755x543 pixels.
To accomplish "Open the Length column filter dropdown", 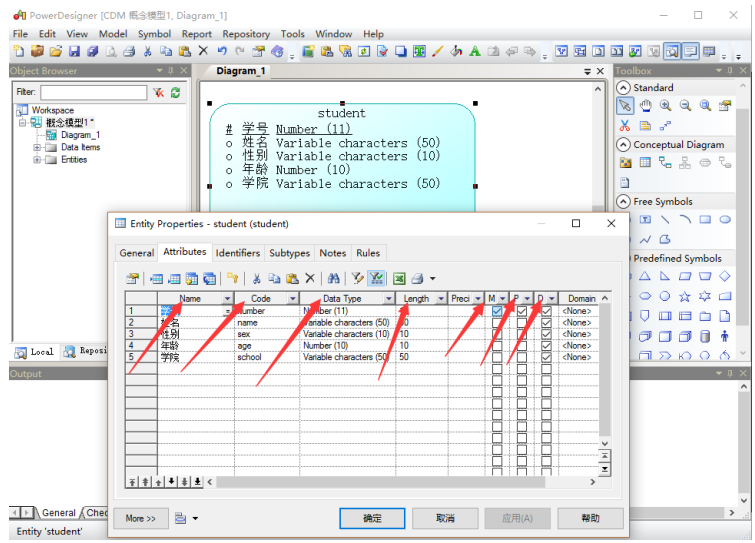I will tap(441, 298).
